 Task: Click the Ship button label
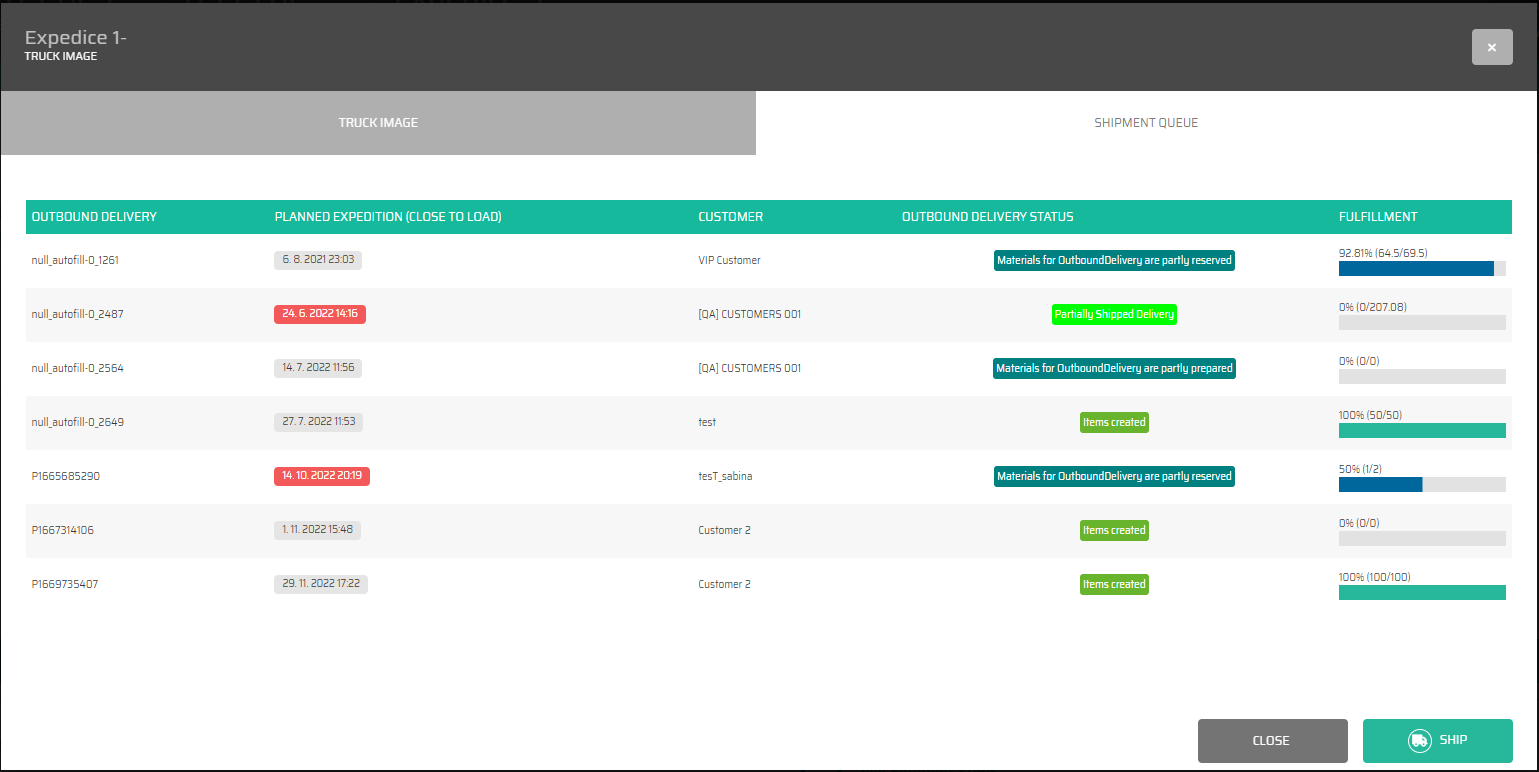(x=1453, y=741)
